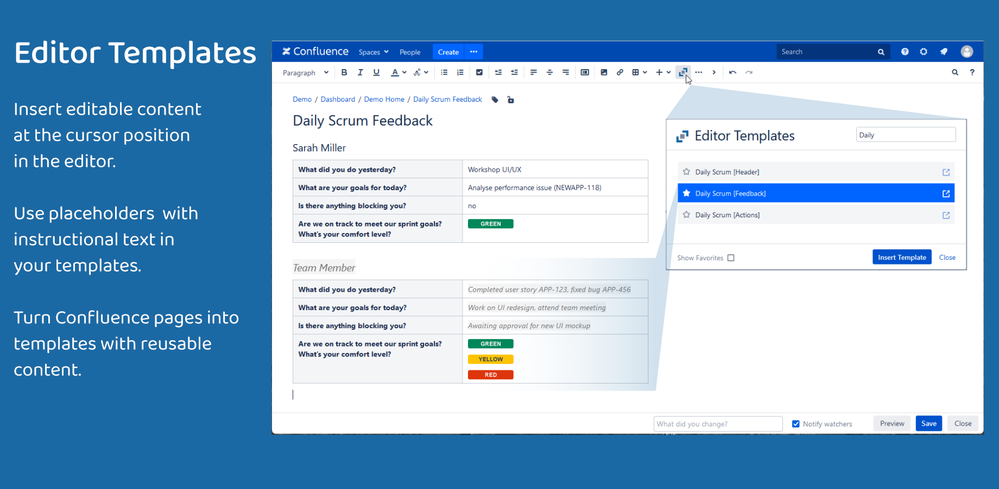Insert a bullet list

coord(444,73)
